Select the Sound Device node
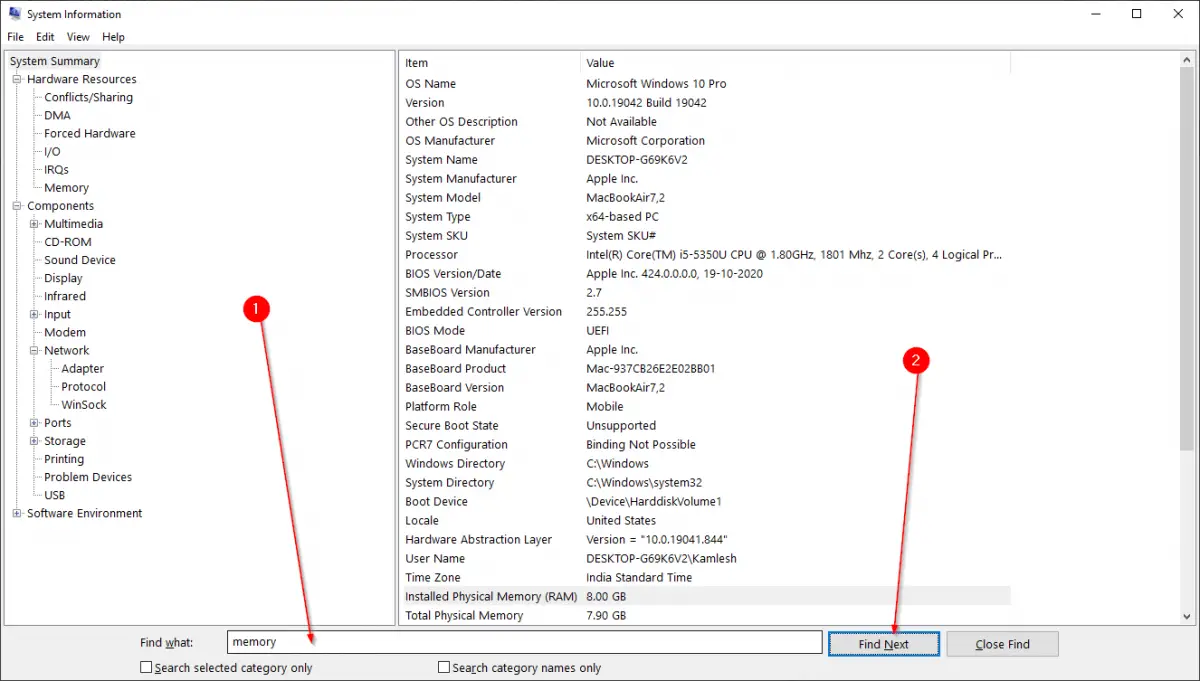The height and width of the screenshot is (681, 1200). (x=79, y=259)
